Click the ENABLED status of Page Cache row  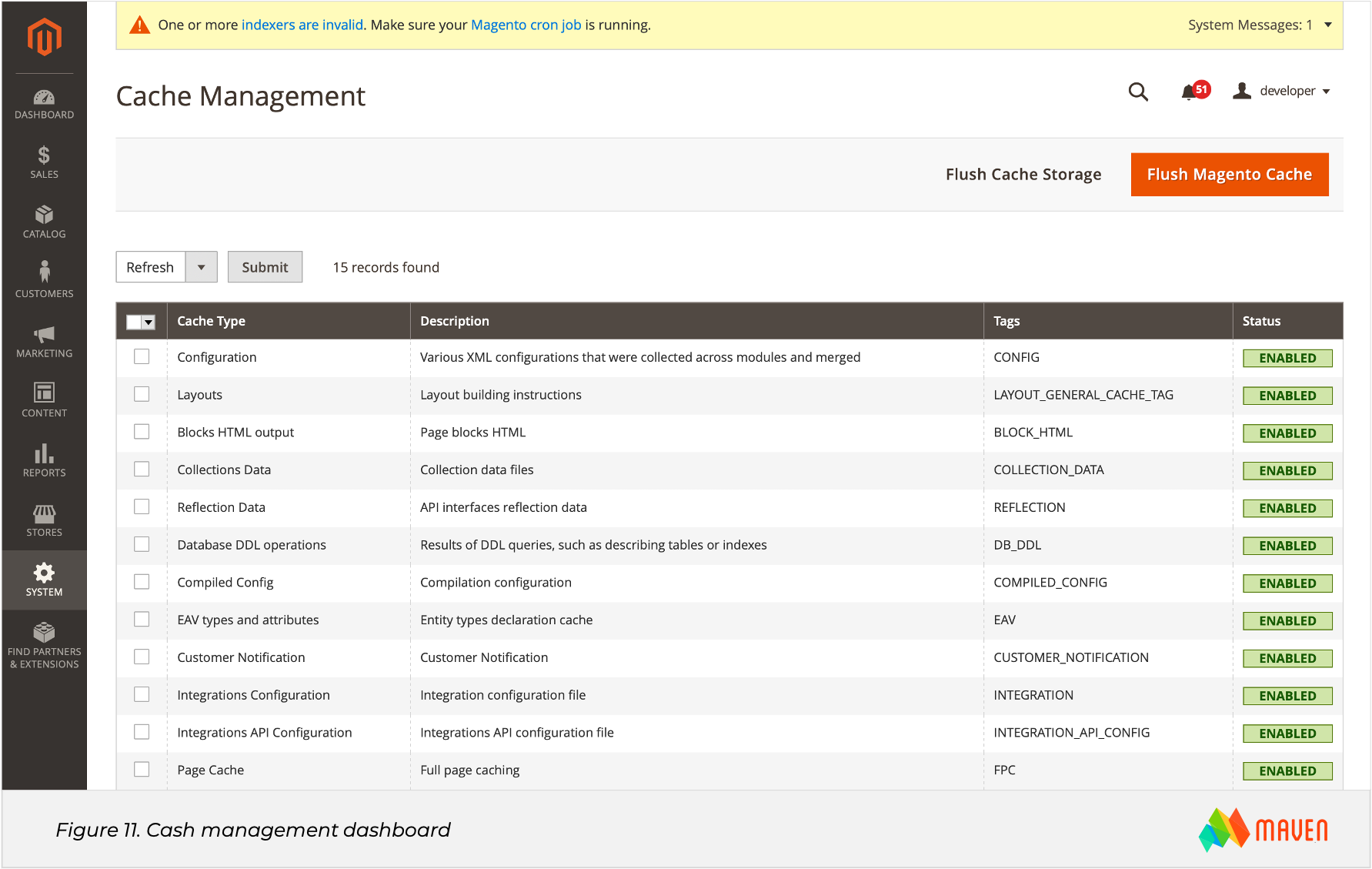(x=1287, y=770)
